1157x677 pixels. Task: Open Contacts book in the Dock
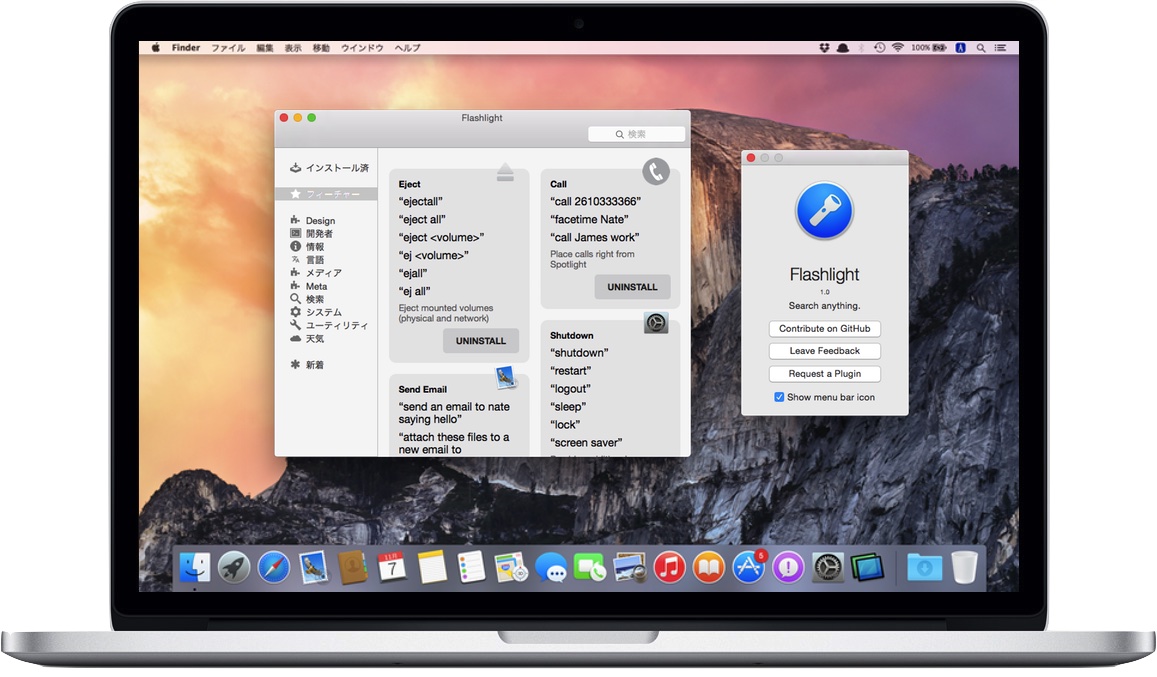[x=353, y=568]
